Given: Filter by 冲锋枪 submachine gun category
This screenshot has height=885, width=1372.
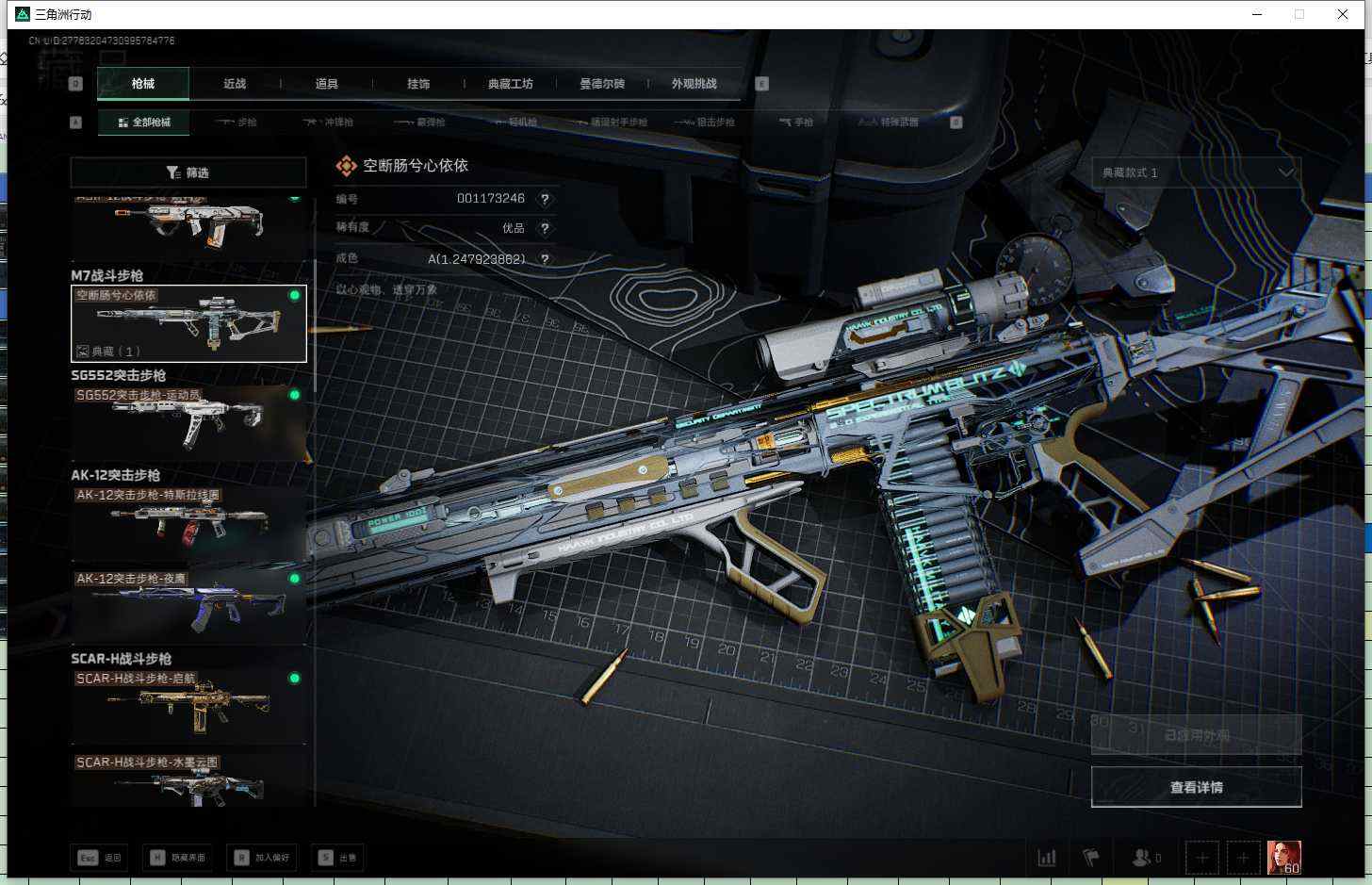Looking at the screenshot, I should click(329, 123).
